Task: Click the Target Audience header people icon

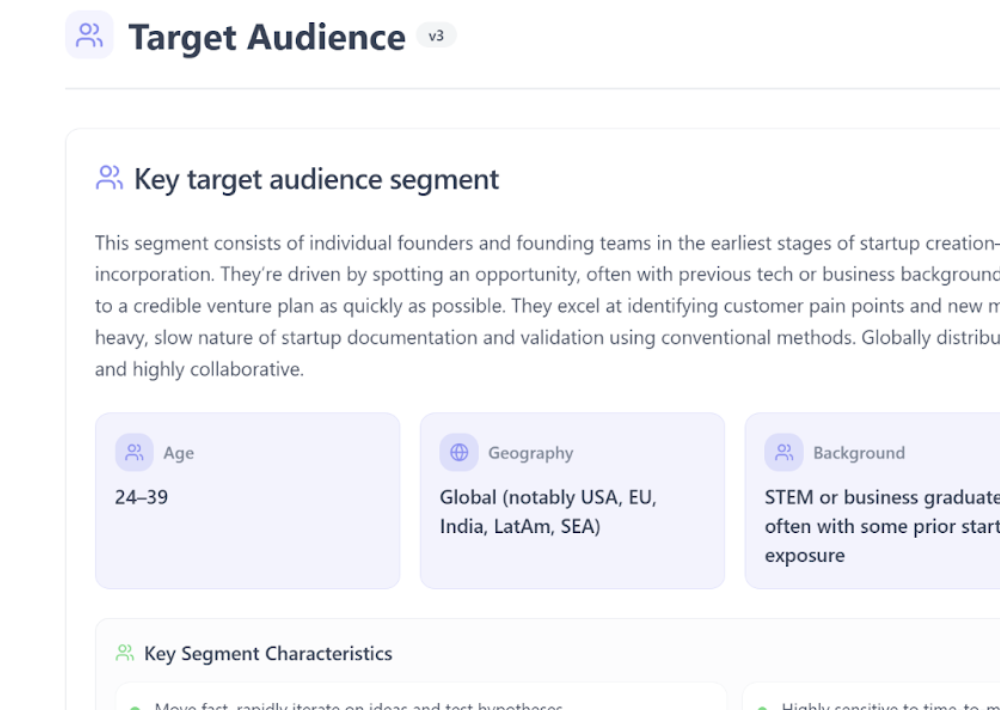Action: (x=89, y=35)
